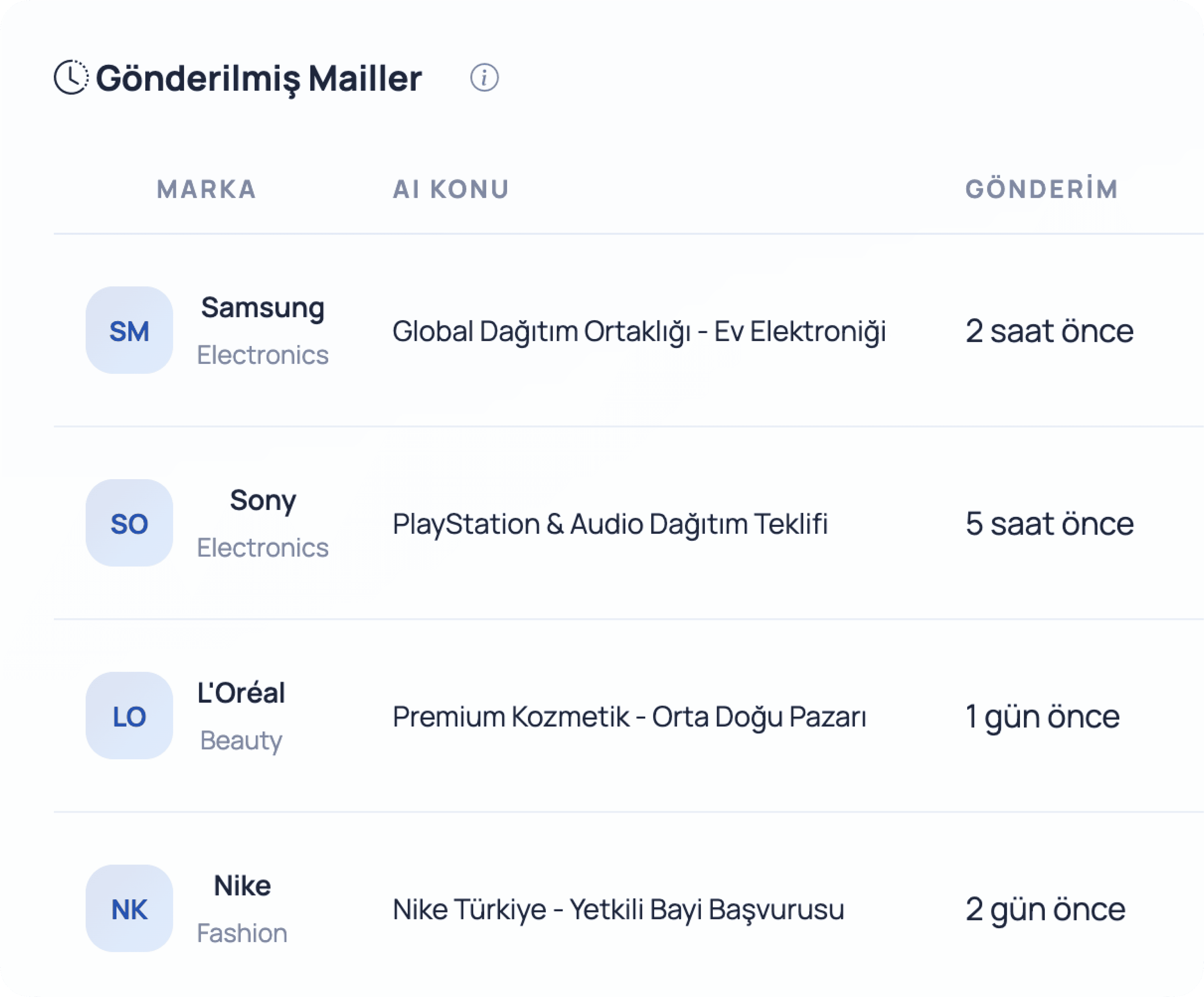Click the 1 gün önce timestamp

pyautogui.click(x=1042, y=717)
